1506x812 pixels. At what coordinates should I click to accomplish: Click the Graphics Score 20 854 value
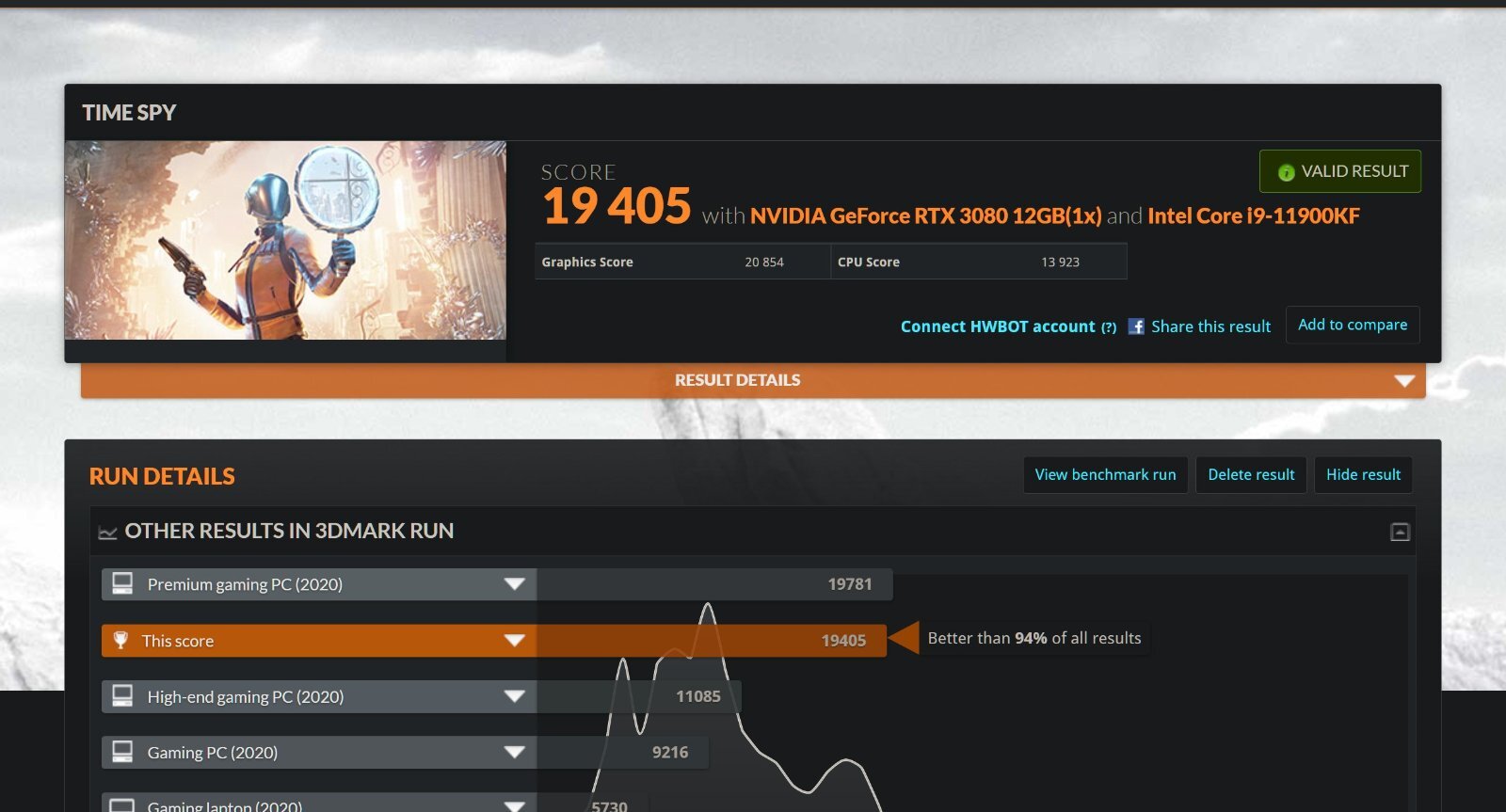pos(764,263)
